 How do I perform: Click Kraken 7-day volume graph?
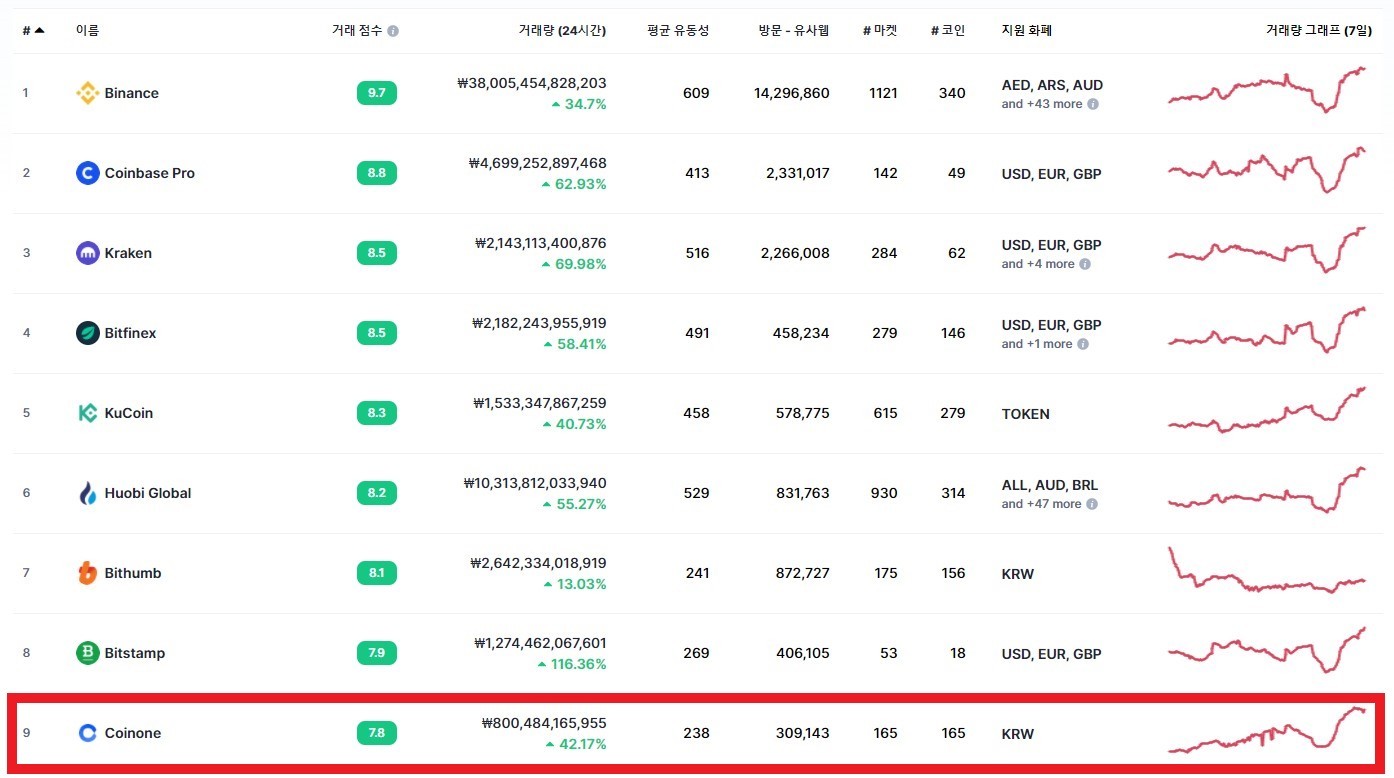point(1267,250)
